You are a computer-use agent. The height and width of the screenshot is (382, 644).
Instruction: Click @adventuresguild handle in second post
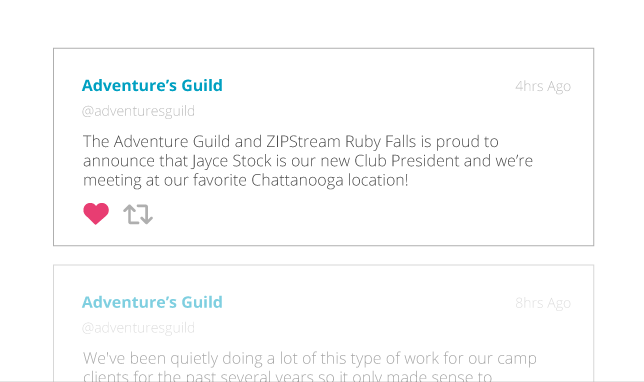[138, 328]
